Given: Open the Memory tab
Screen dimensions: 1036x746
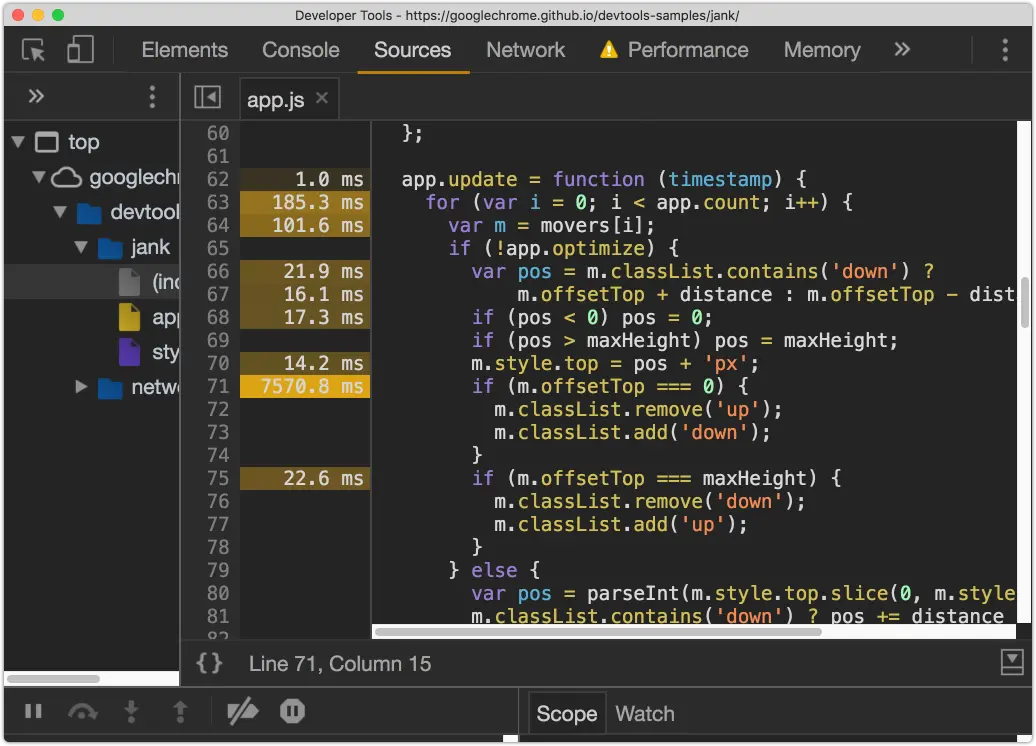Looking at the screenshot, I should 822,50.
